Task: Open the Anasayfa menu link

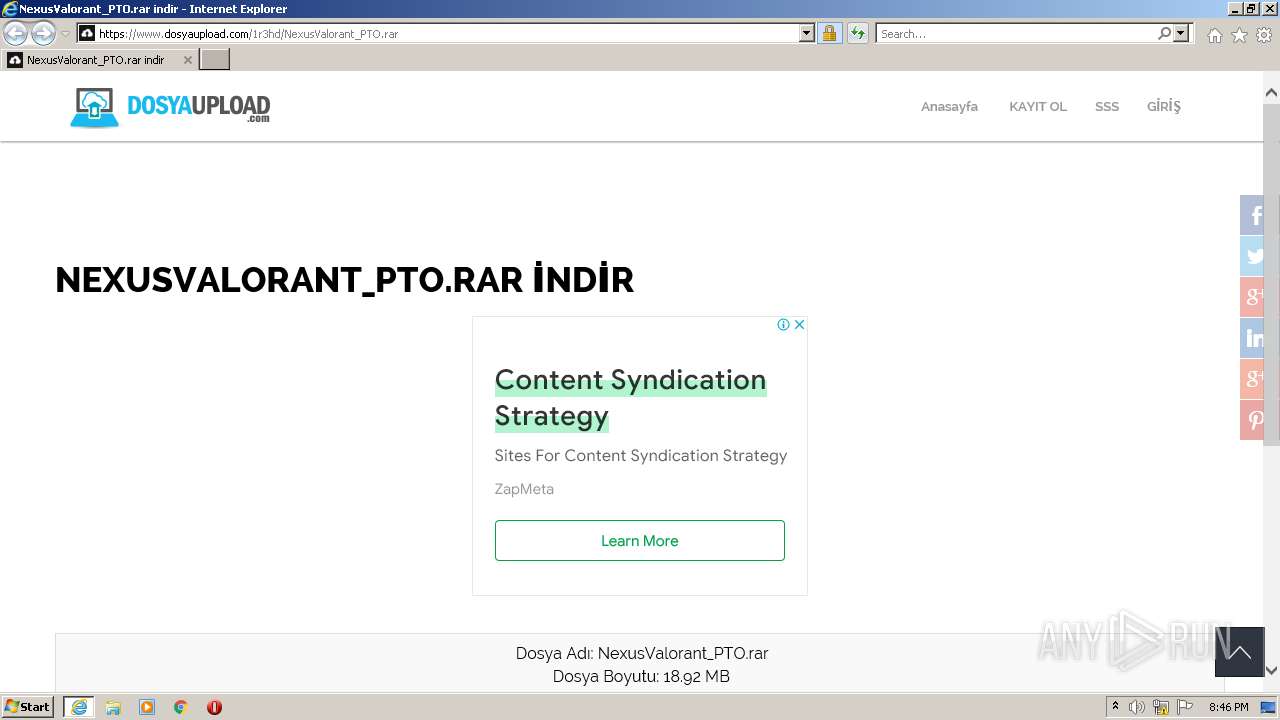Action: tap(949, 106)
